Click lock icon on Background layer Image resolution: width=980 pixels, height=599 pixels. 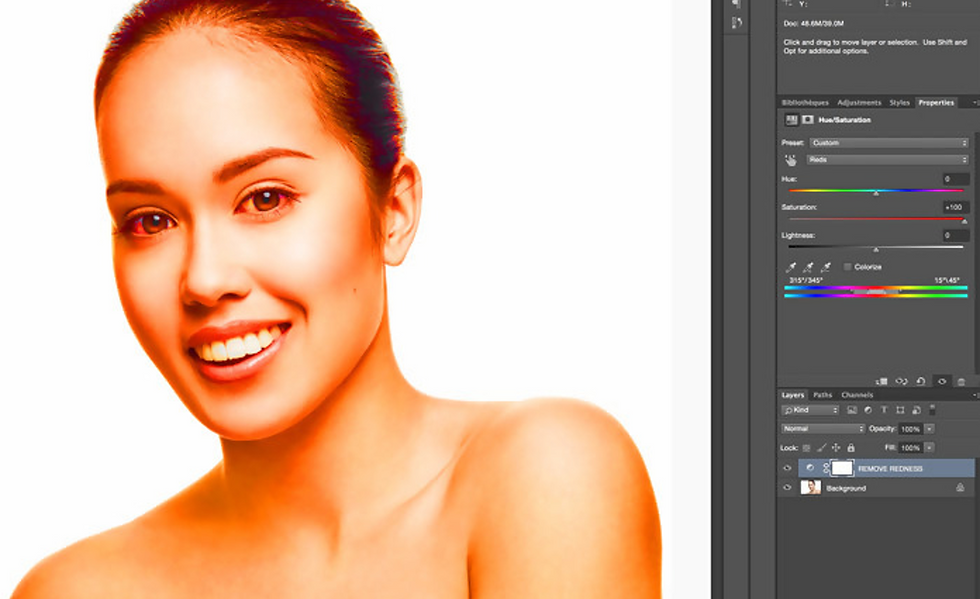(960, 488)
